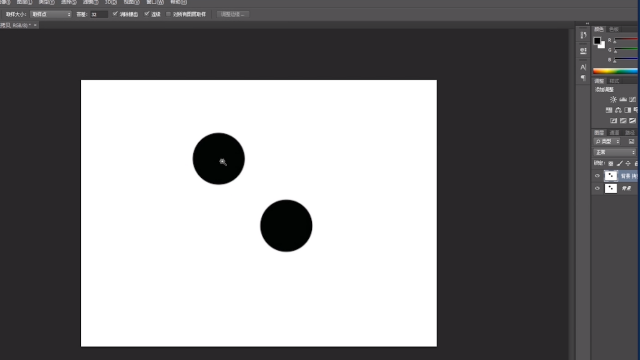Add a Threshold adjustment layer
This screenshot has height=360, width=640.
click(632, 120)
